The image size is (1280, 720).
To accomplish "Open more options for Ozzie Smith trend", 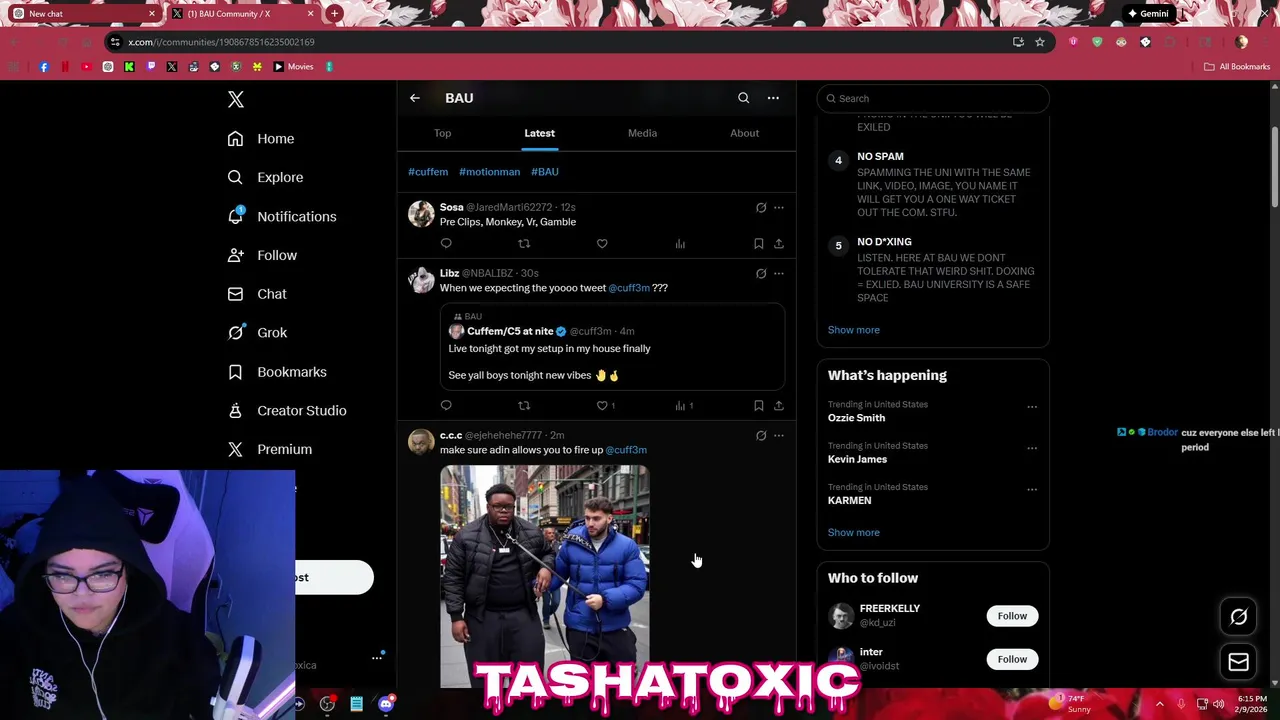I will 1032,407.
